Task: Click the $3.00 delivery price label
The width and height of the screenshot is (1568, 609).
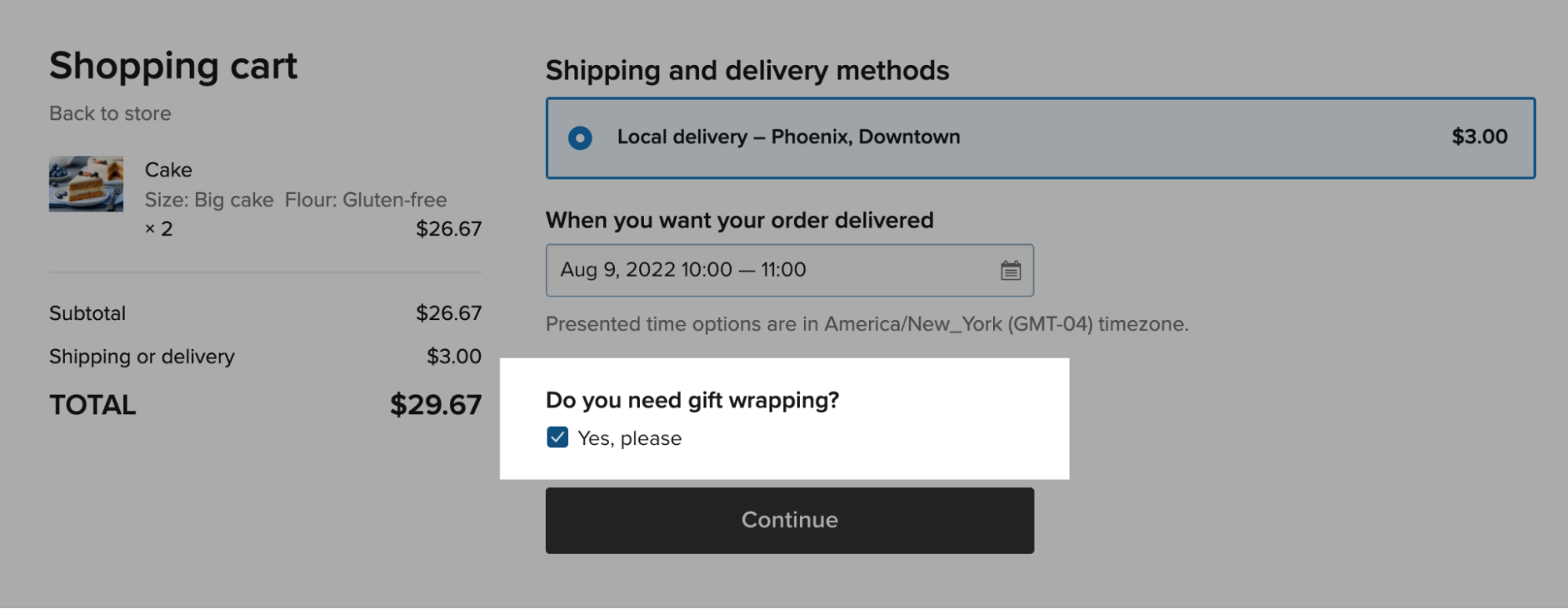Action: point(1479,137)
